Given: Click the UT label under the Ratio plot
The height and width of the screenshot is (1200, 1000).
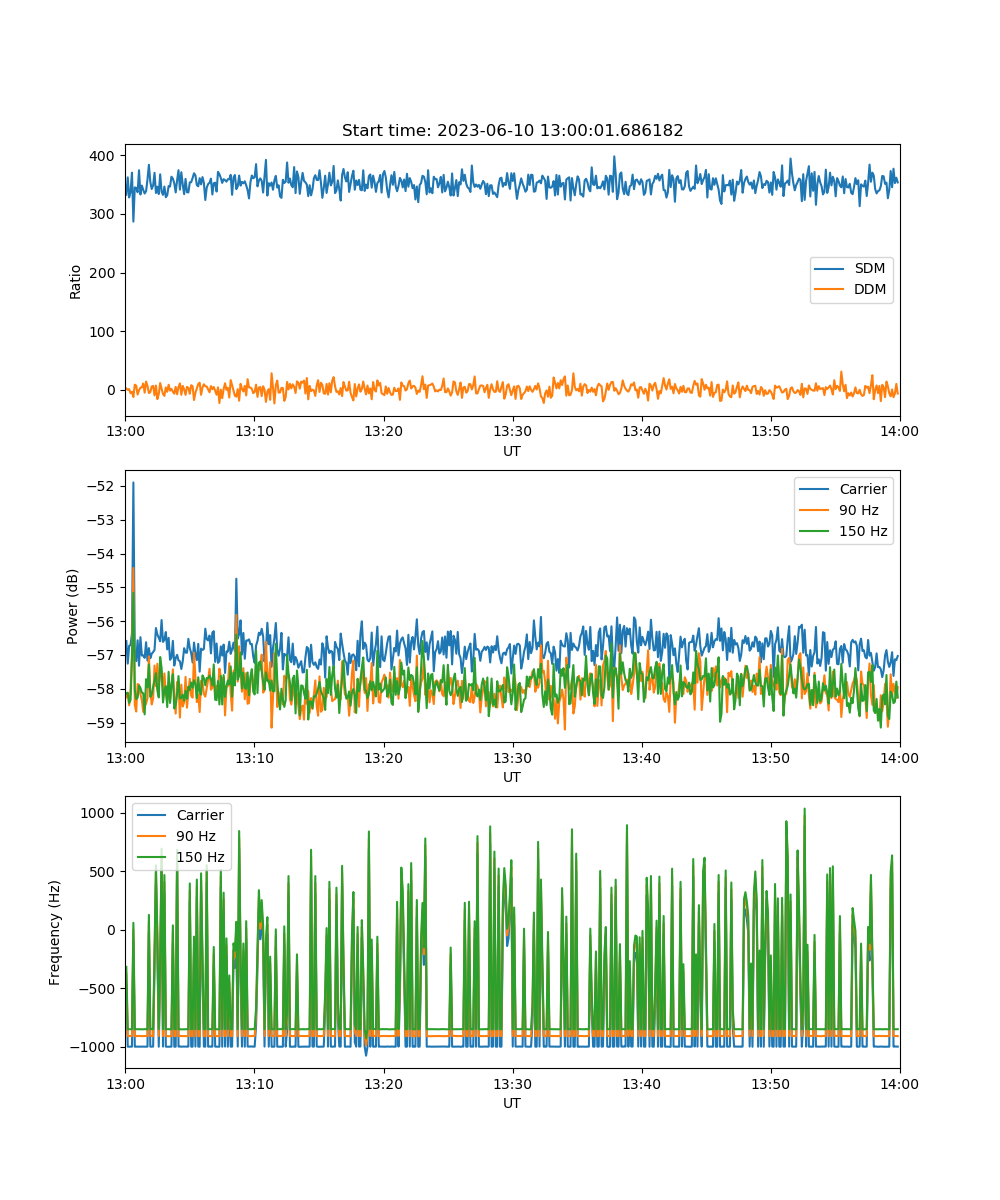Looking at the screenshot, I should [512, 451].
